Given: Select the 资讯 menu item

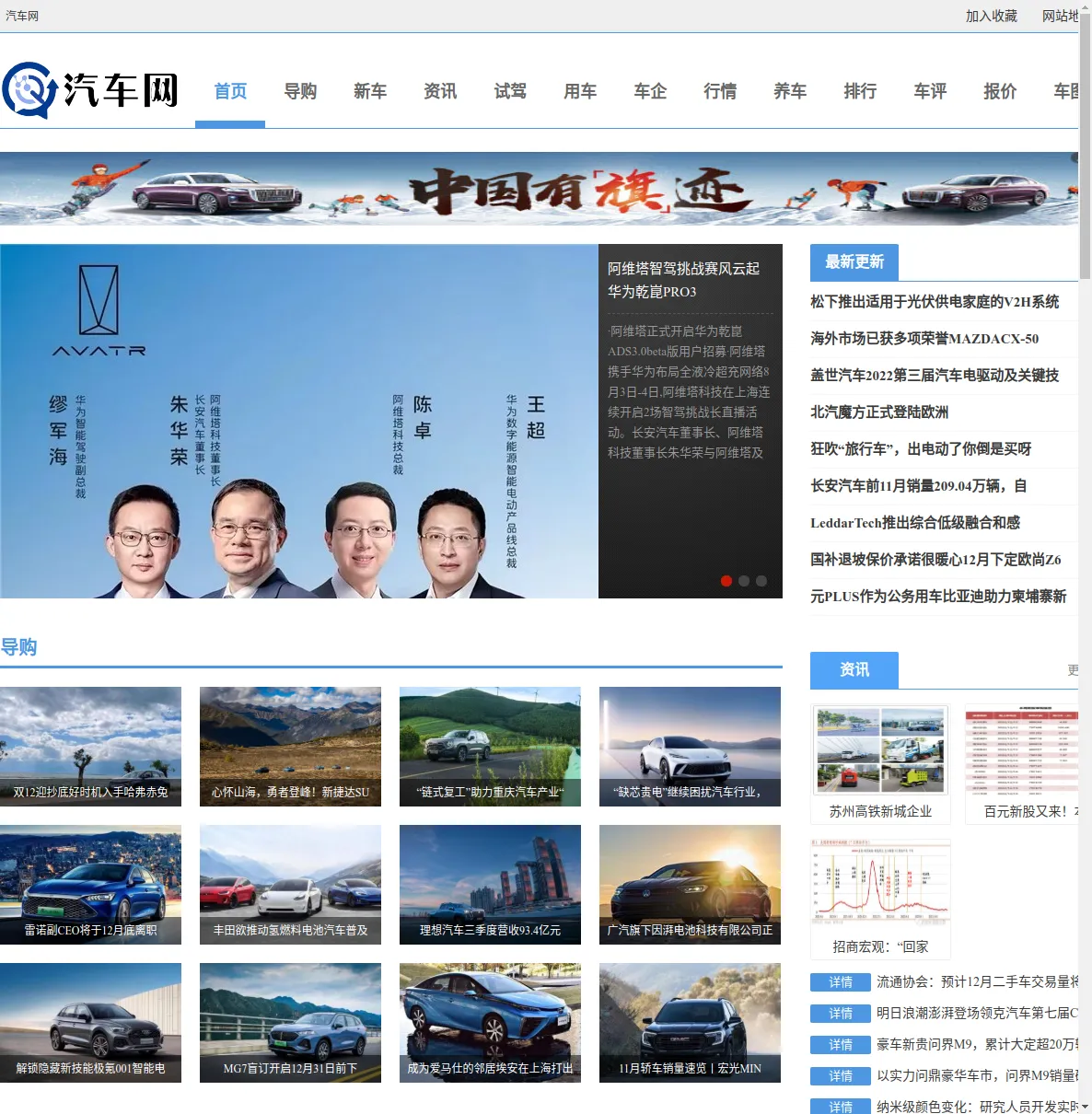Looking at the screenshot, I should (440, 91).
